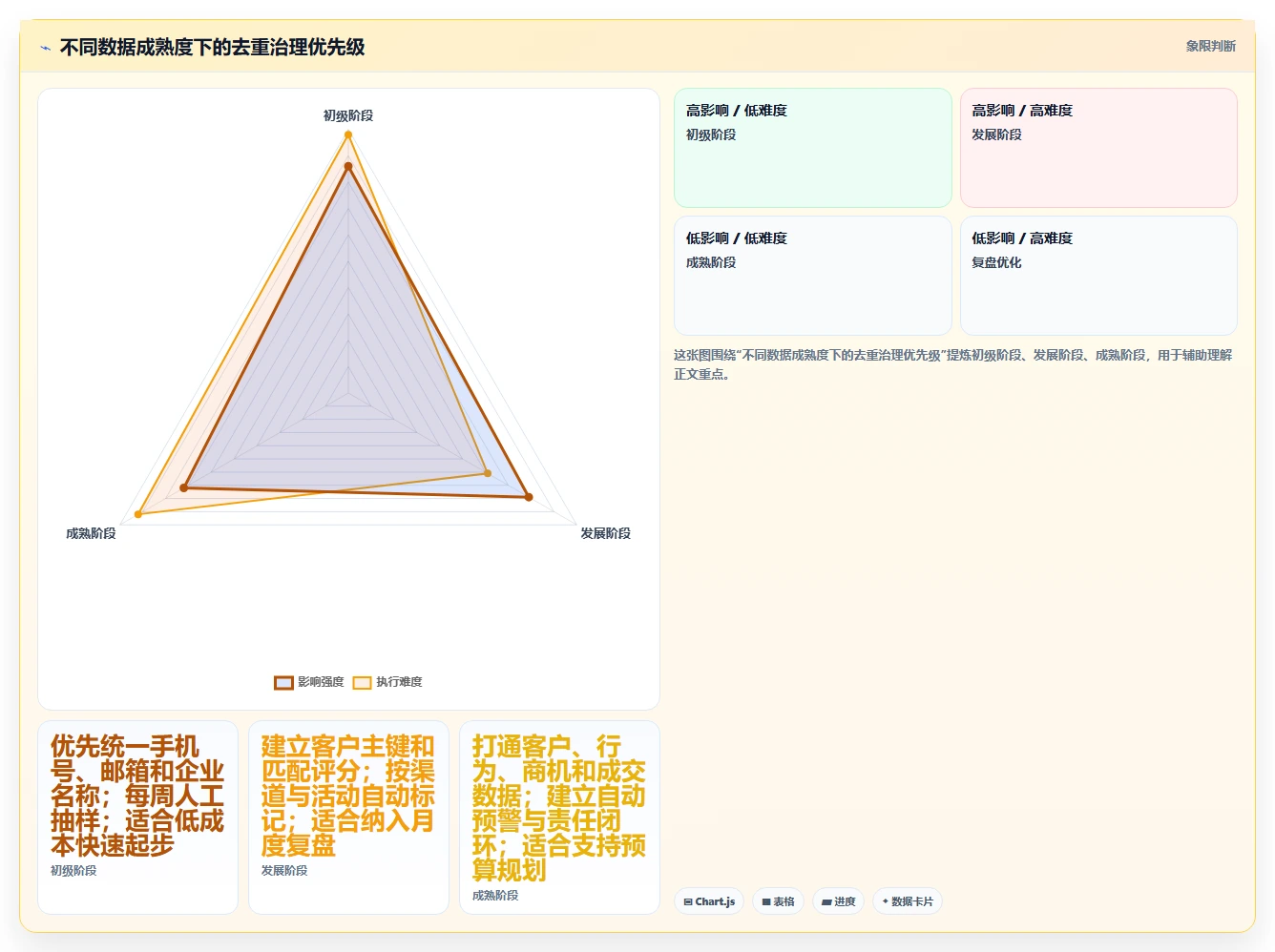
Task: Select the 高影响 / 低难度 quadrant card
Action: pos(813,148)
